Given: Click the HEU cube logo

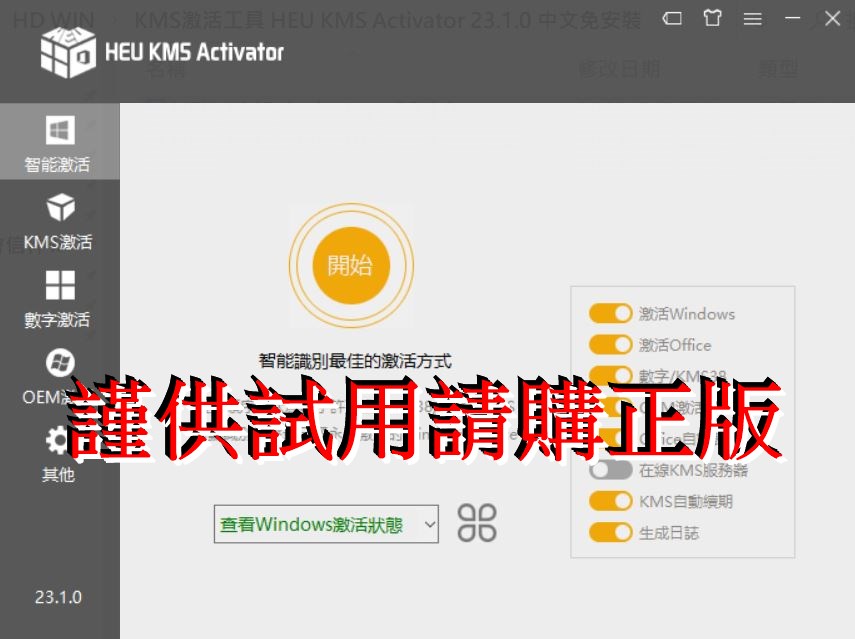Looking at the screenshot, I should pos(68,52).
